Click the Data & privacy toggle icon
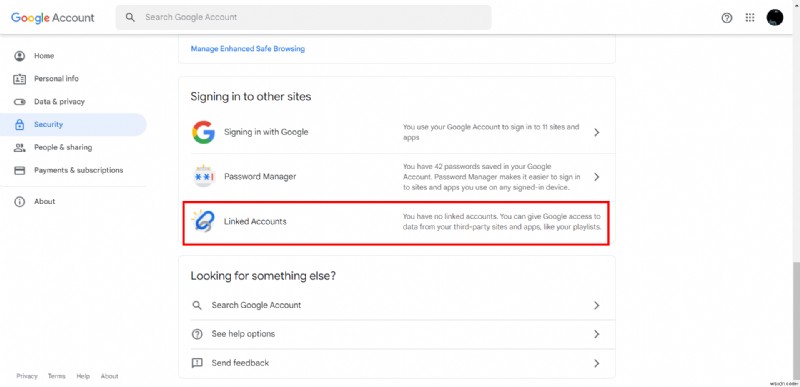 coord(19,102)
